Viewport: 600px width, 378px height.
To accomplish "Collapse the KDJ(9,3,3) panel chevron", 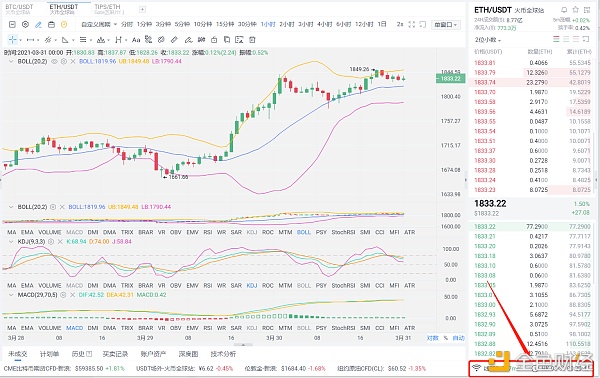I will (11, 242).
